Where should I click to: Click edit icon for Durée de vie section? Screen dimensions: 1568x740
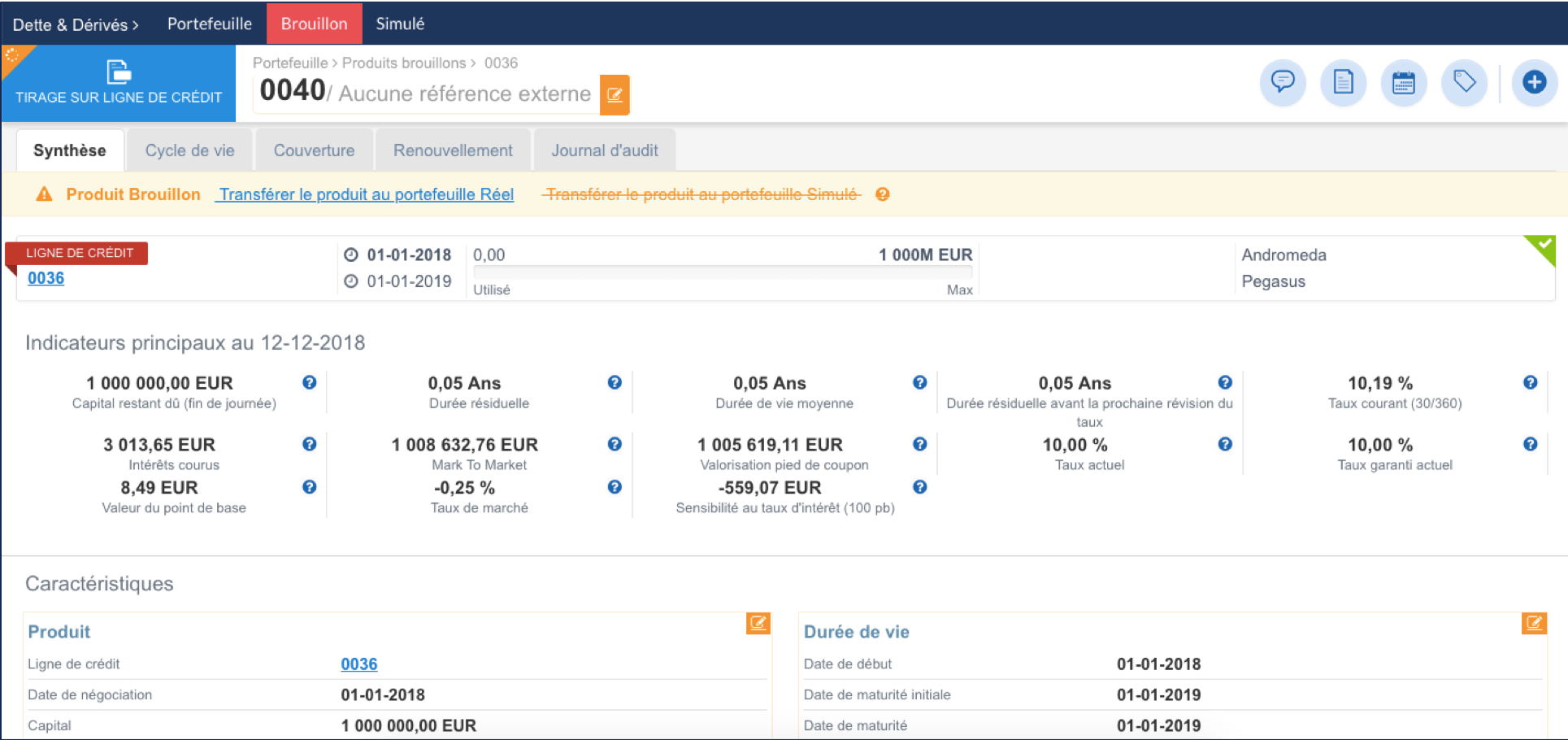[1533, 624]
